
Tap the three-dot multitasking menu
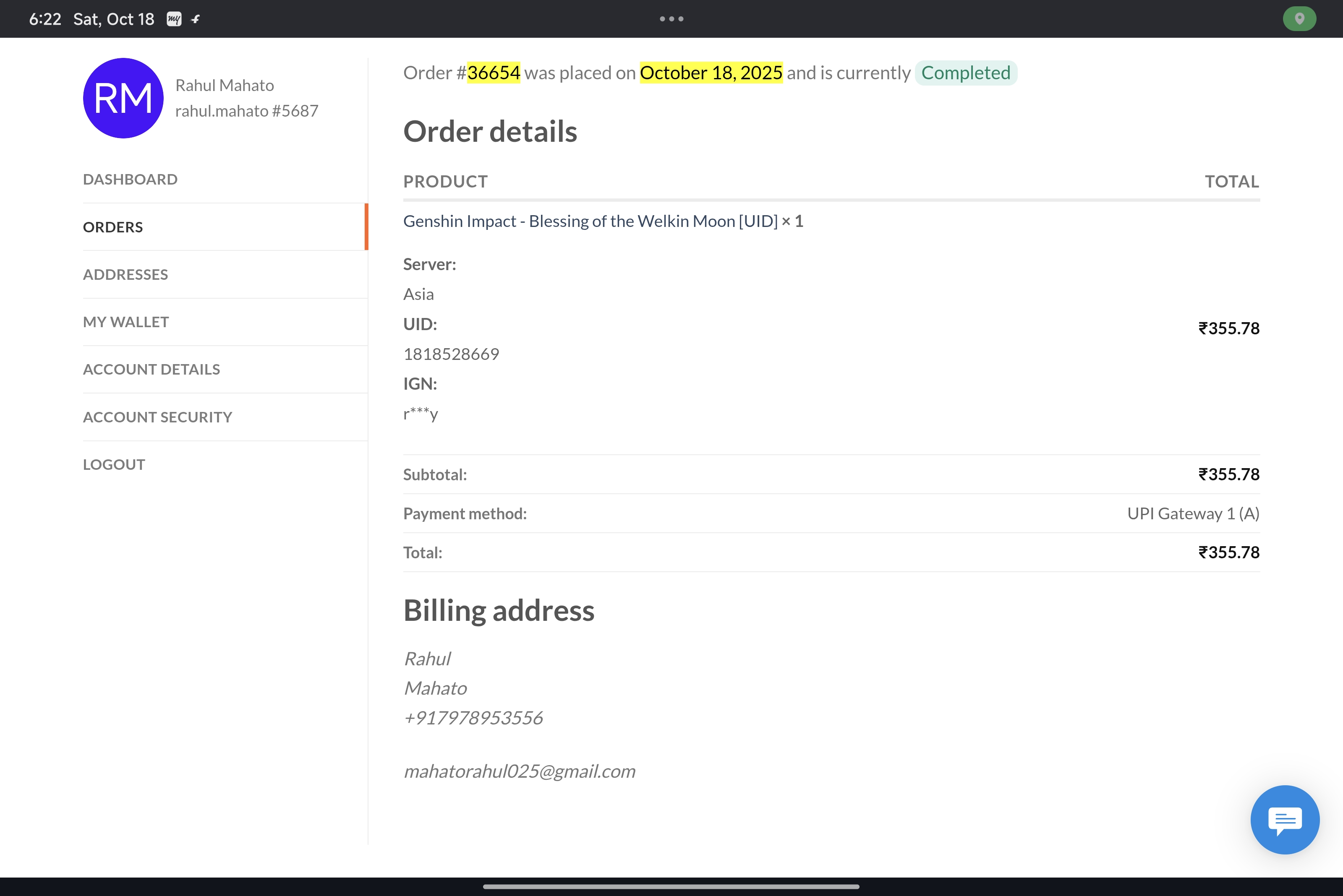[x=671, y=19]
